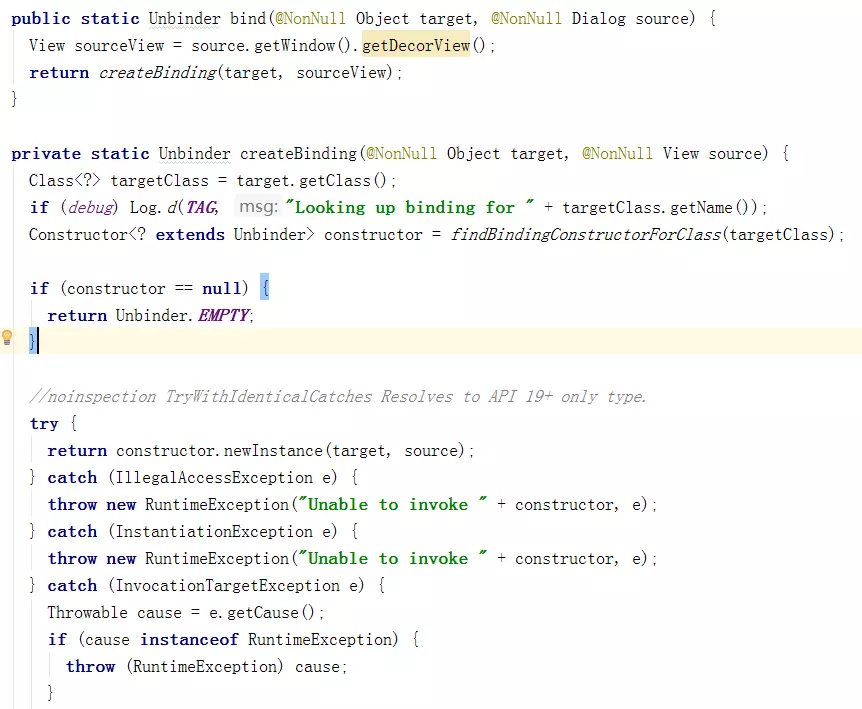Click 'Class<?> targetClass' declaration
The image size is (862, 709).
click(119, 180)
